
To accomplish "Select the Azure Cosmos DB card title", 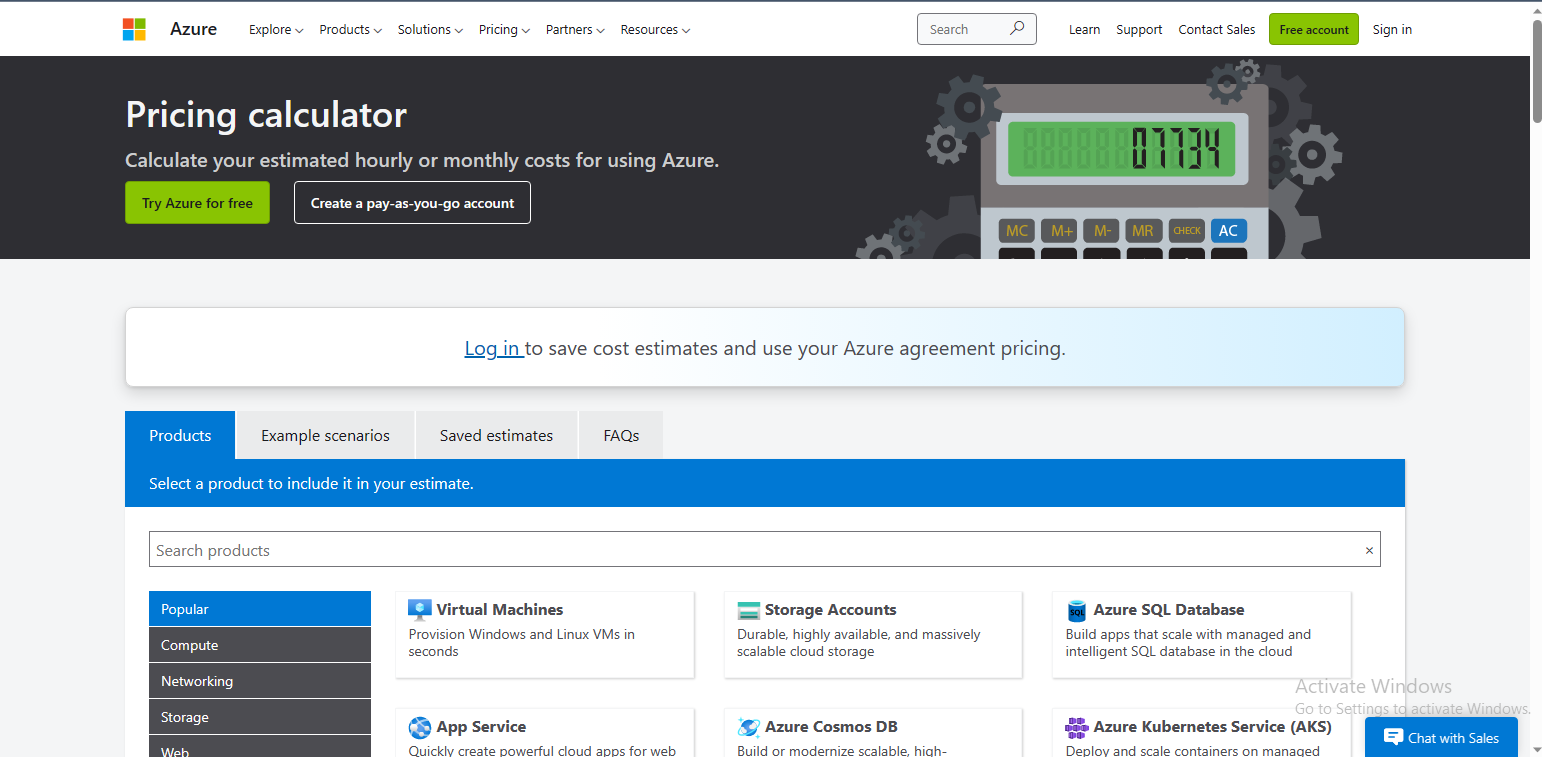I will [831, 726].
